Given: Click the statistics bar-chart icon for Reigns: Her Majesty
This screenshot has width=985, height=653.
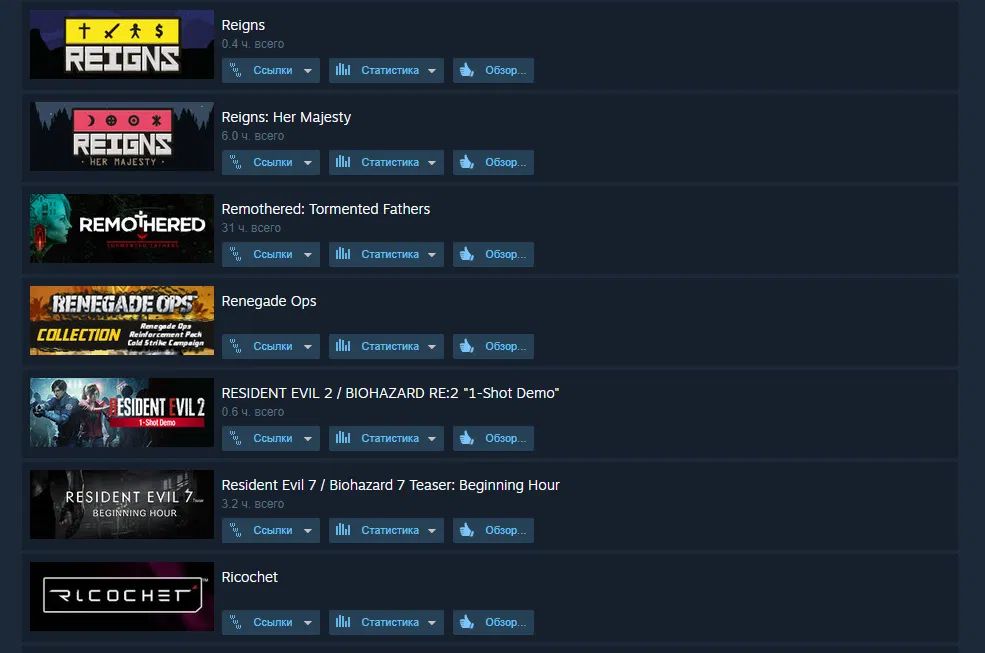Looking at the screenshot, I should click(343, 162).
